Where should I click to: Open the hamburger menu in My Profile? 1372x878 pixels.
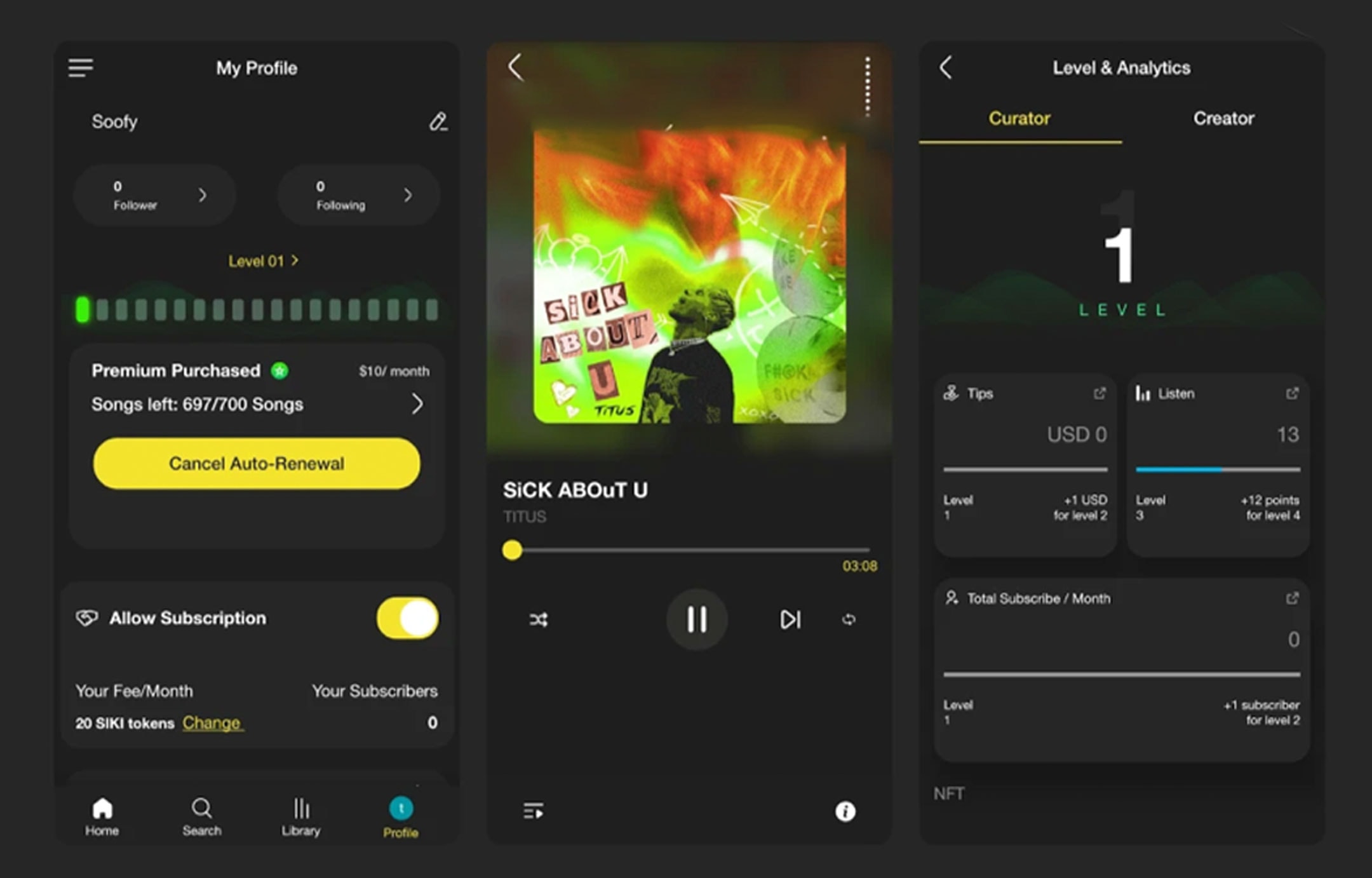click(81, 67)
